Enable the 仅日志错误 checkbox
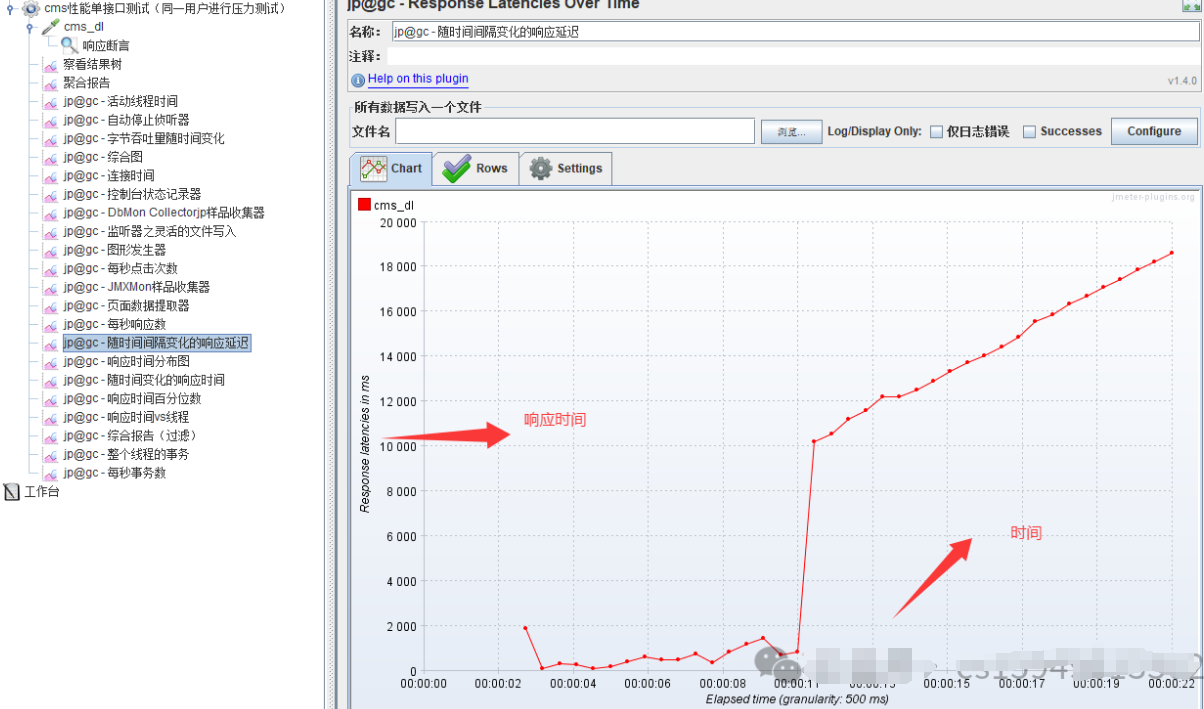Image resolution: width=1204 pixels, height=709 pixels. coord(936,131)
